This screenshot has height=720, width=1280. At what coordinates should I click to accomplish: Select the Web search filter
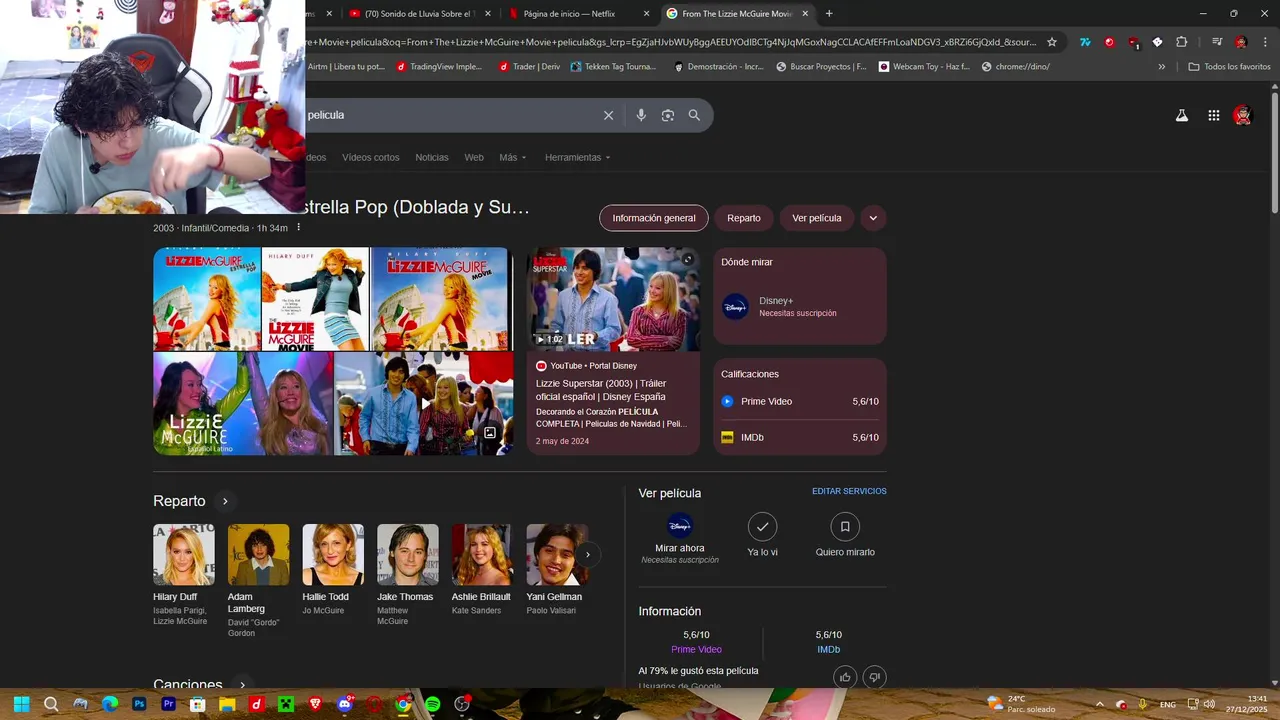474,157
